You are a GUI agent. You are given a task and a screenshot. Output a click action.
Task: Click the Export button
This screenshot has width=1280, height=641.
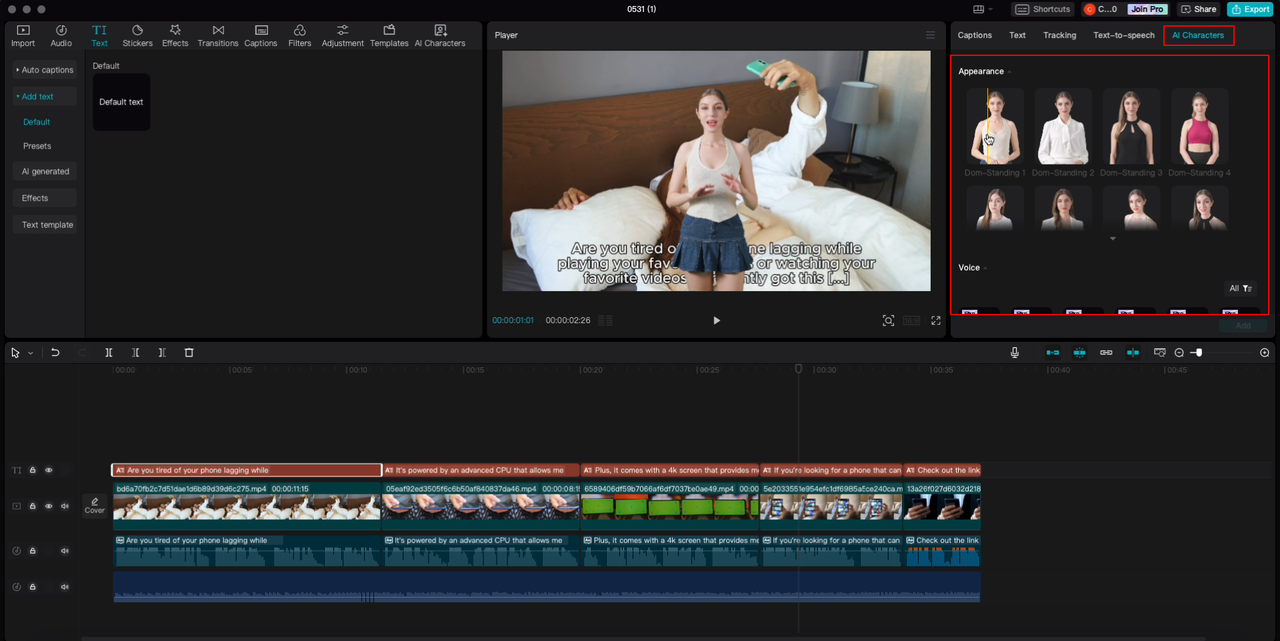(x=1250, y=9)
